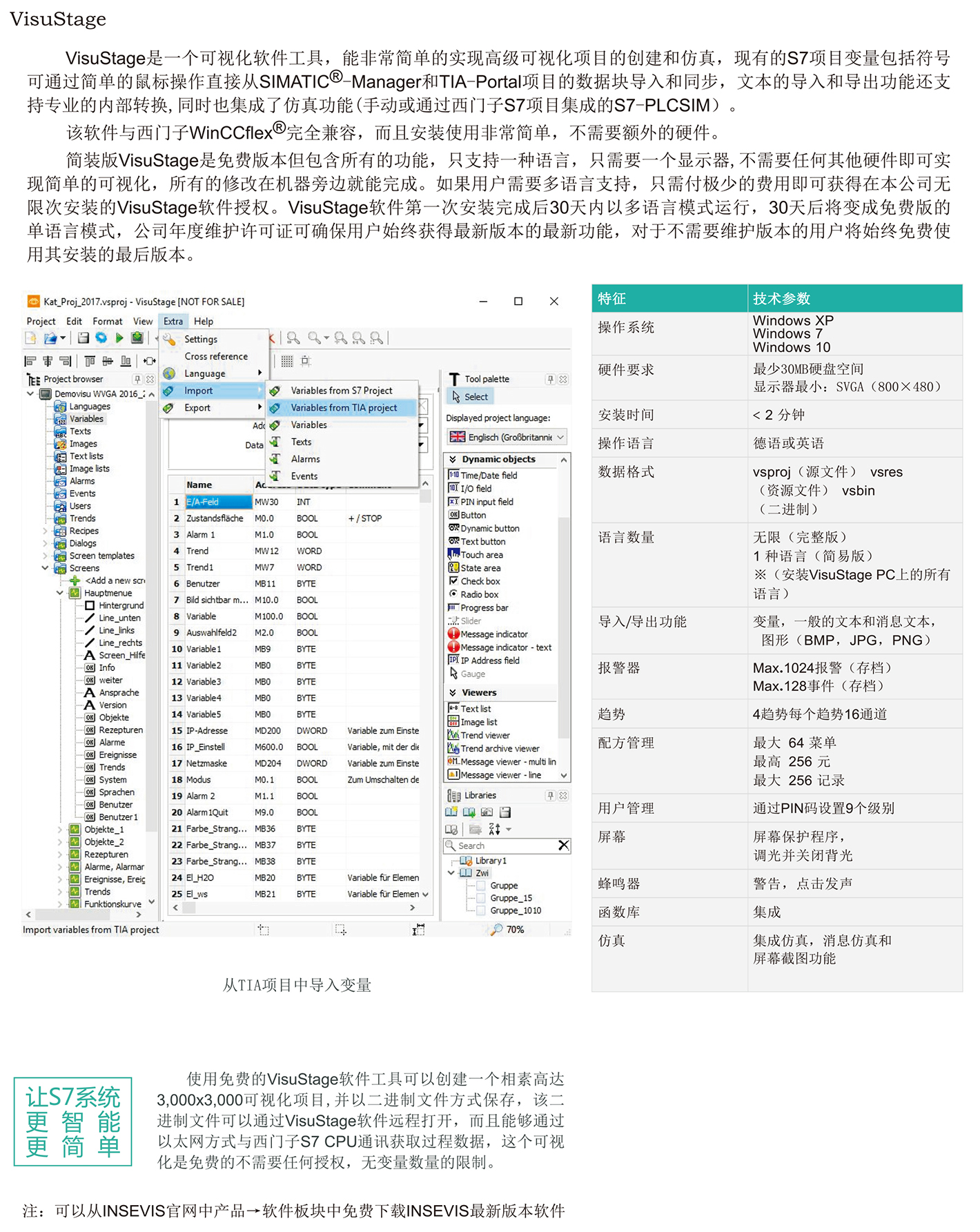Collapse the Hauptmenue screen node

coord(60,593)
